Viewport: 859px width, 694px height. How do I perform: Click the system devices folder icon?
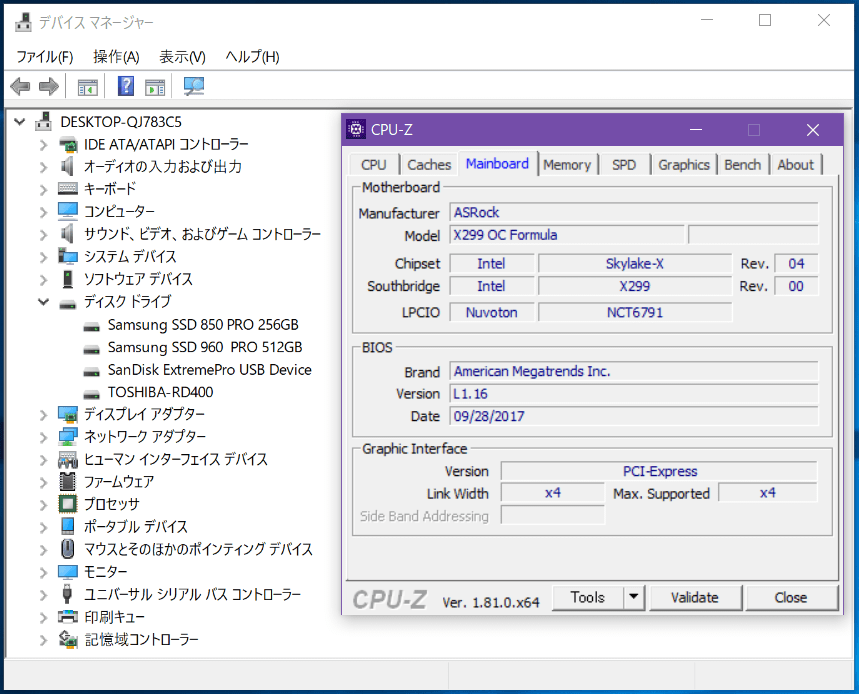click(68, 256)
